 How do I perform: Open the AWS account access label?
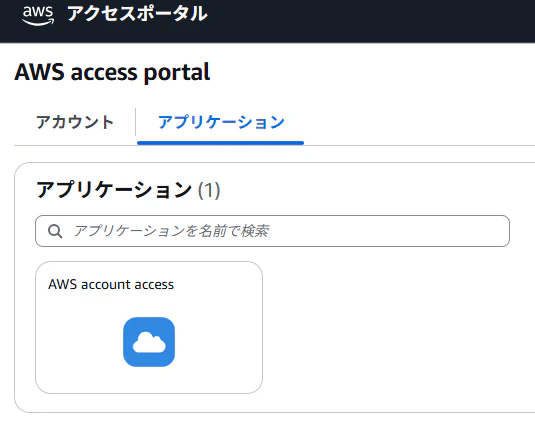111,284
